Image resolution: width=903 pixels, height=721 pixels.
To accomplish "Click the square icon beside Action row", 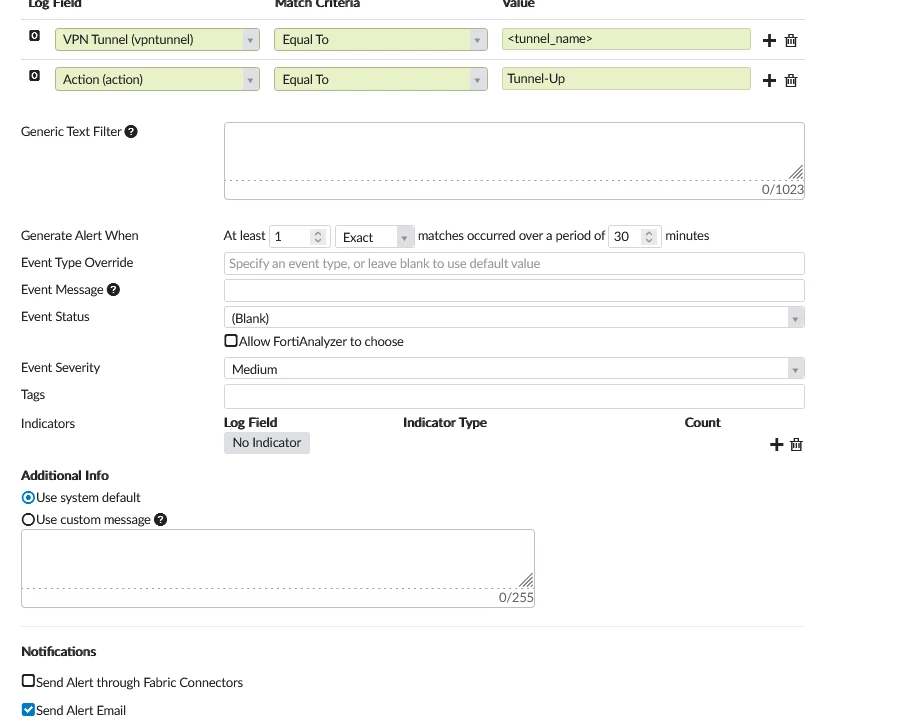I will coord(35,75).
